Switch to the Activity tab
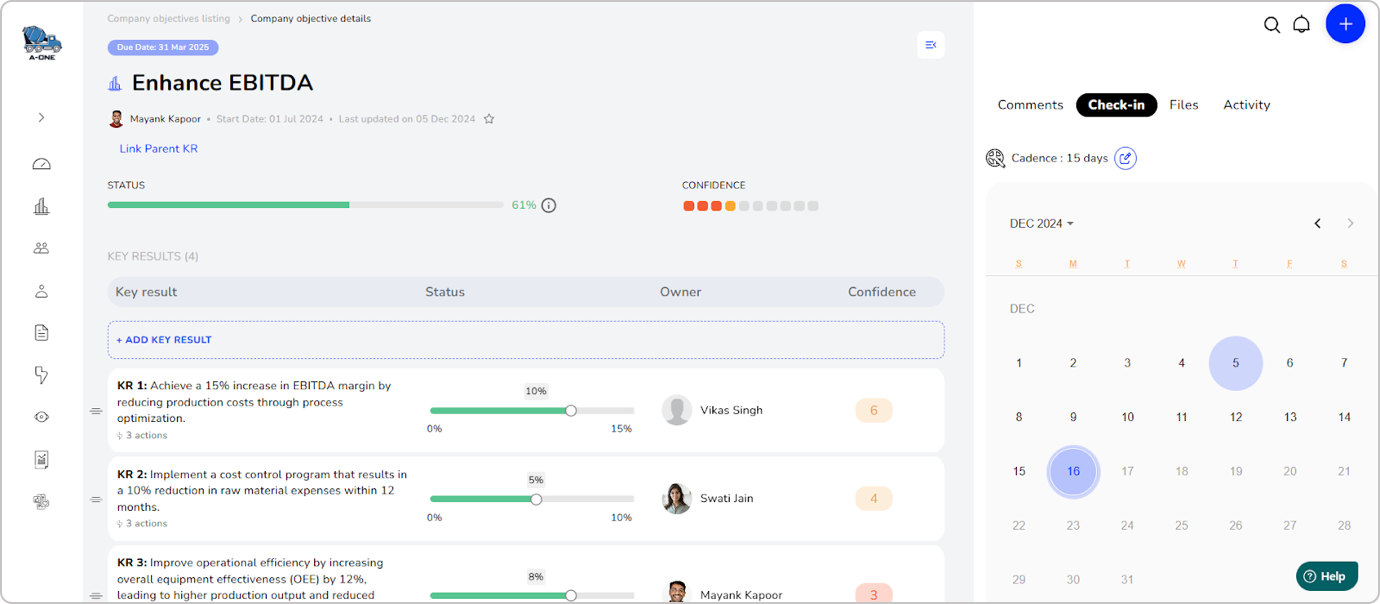The width and height of the screenshot is (1380, 604). (1246, 105)
